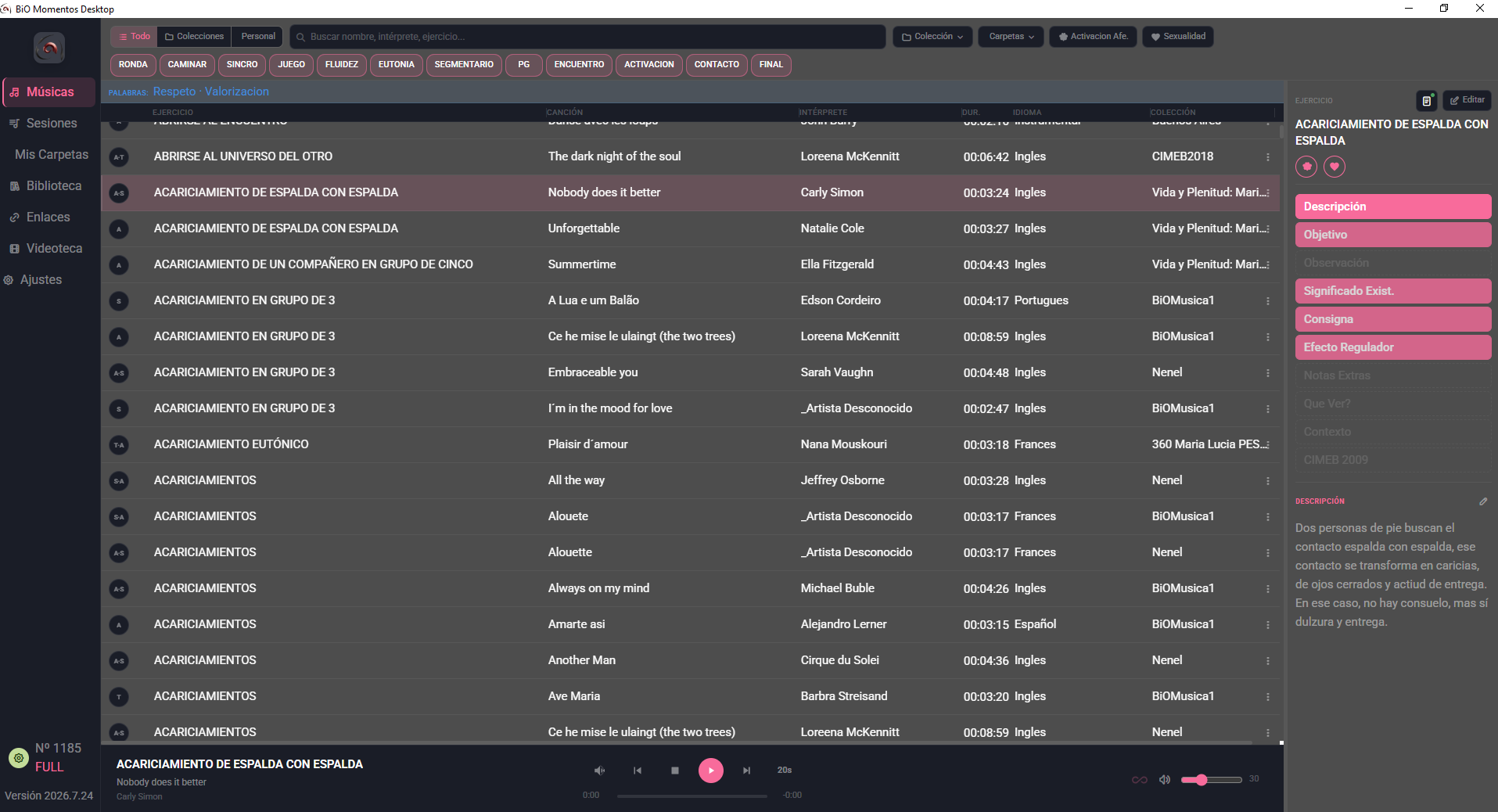Click the pink flower icon under exercise title

coord(1306,167)
